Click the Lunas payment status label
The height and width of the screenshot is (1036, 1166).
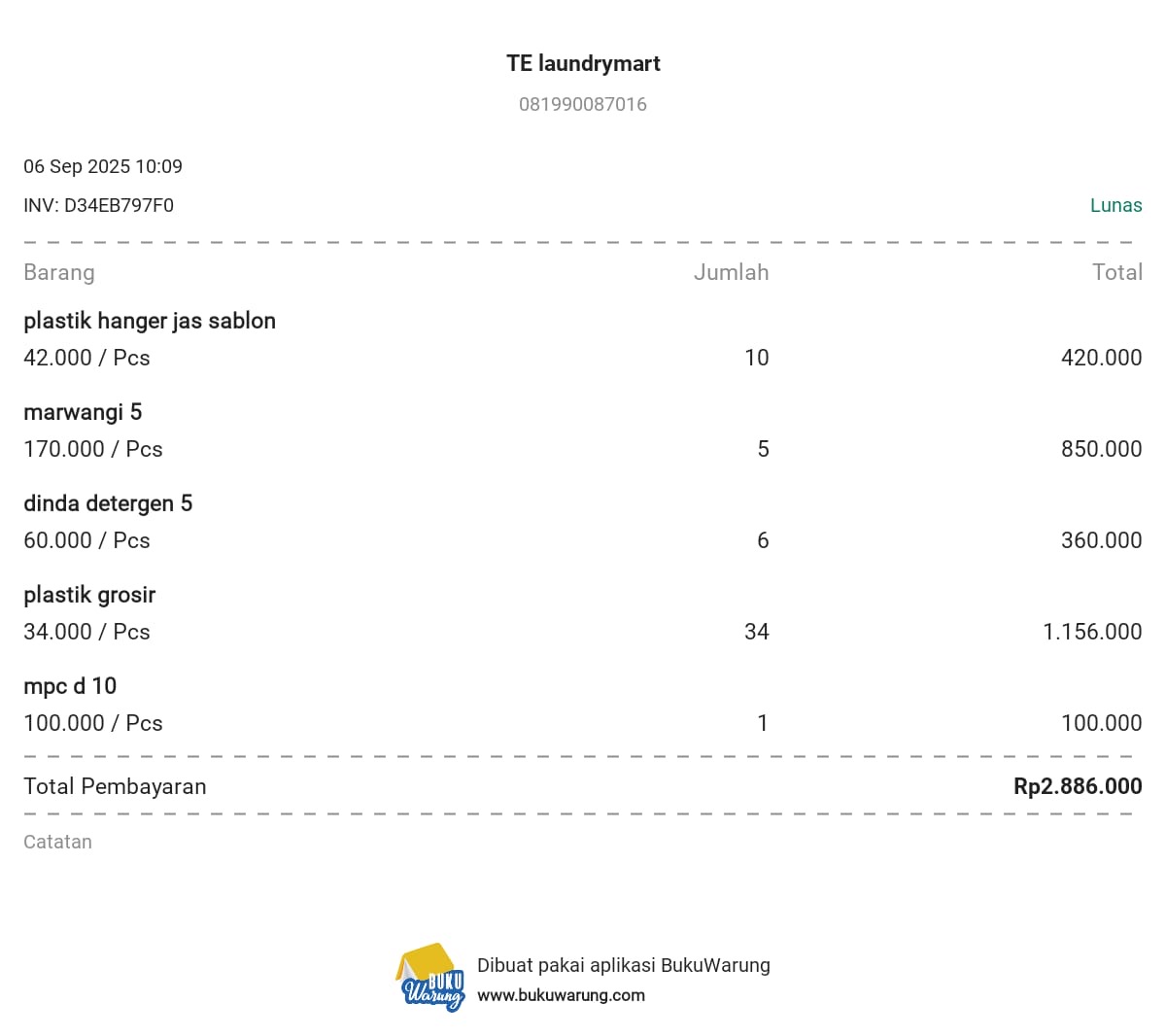(1115, 205)
